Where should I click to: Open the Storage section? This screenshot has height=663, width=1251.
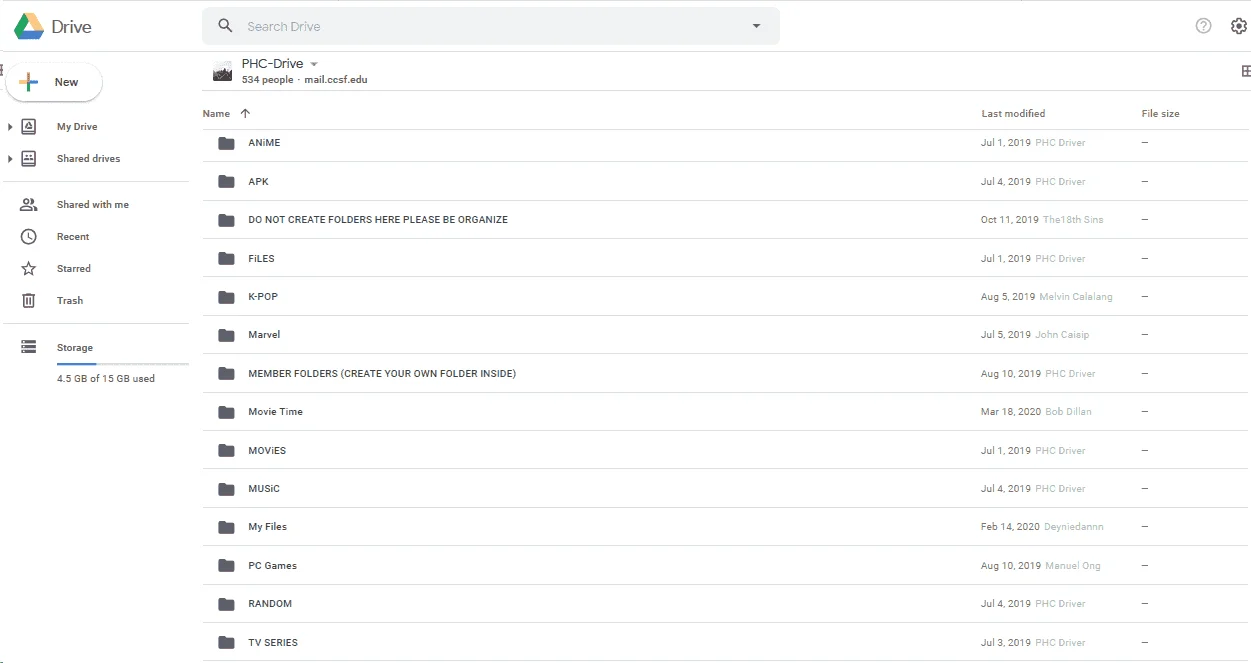tap(75, 348)
